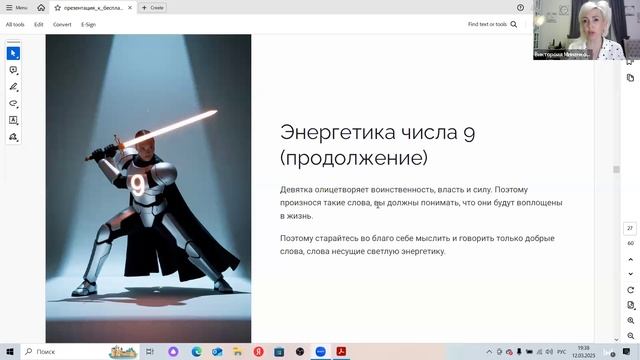This screenshot has height=360, width=640.
Task: Rotate the page clockwise
Action: coord(630,290)
